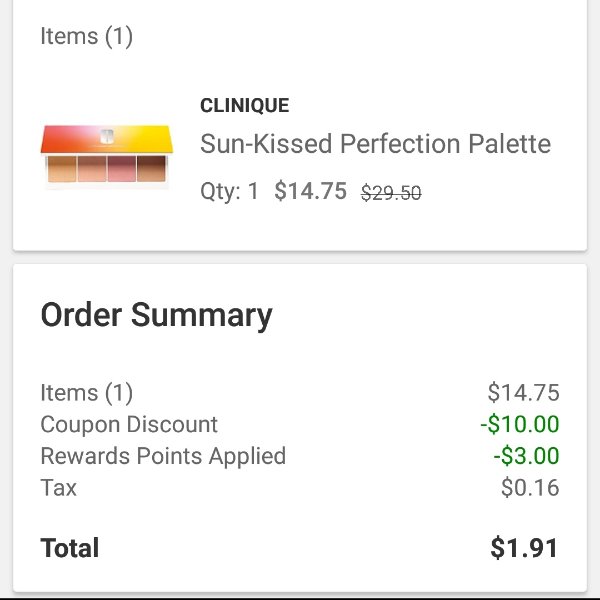Screen dimensions: 600x600
Task: Select the Qty: 1 quantity text
Action: pos(230,191)
